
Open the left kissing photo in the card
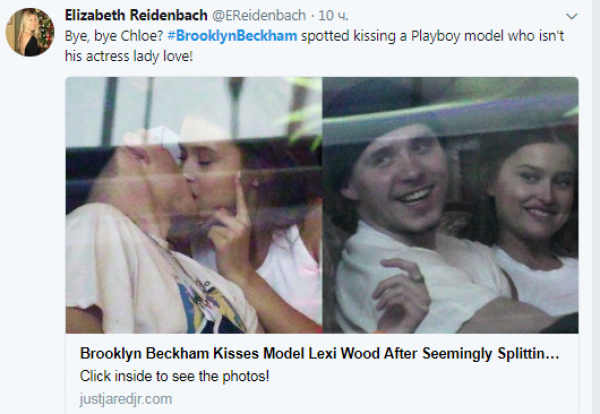pos(194,205)
